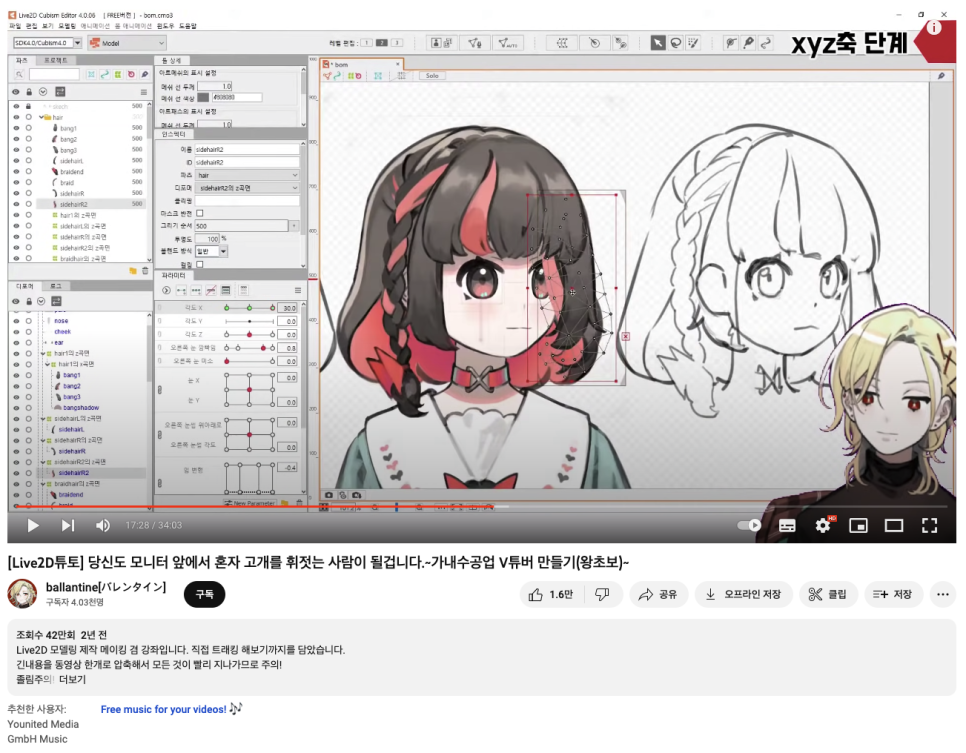Click the add three keys parameter icon

(x=196, y=290)
